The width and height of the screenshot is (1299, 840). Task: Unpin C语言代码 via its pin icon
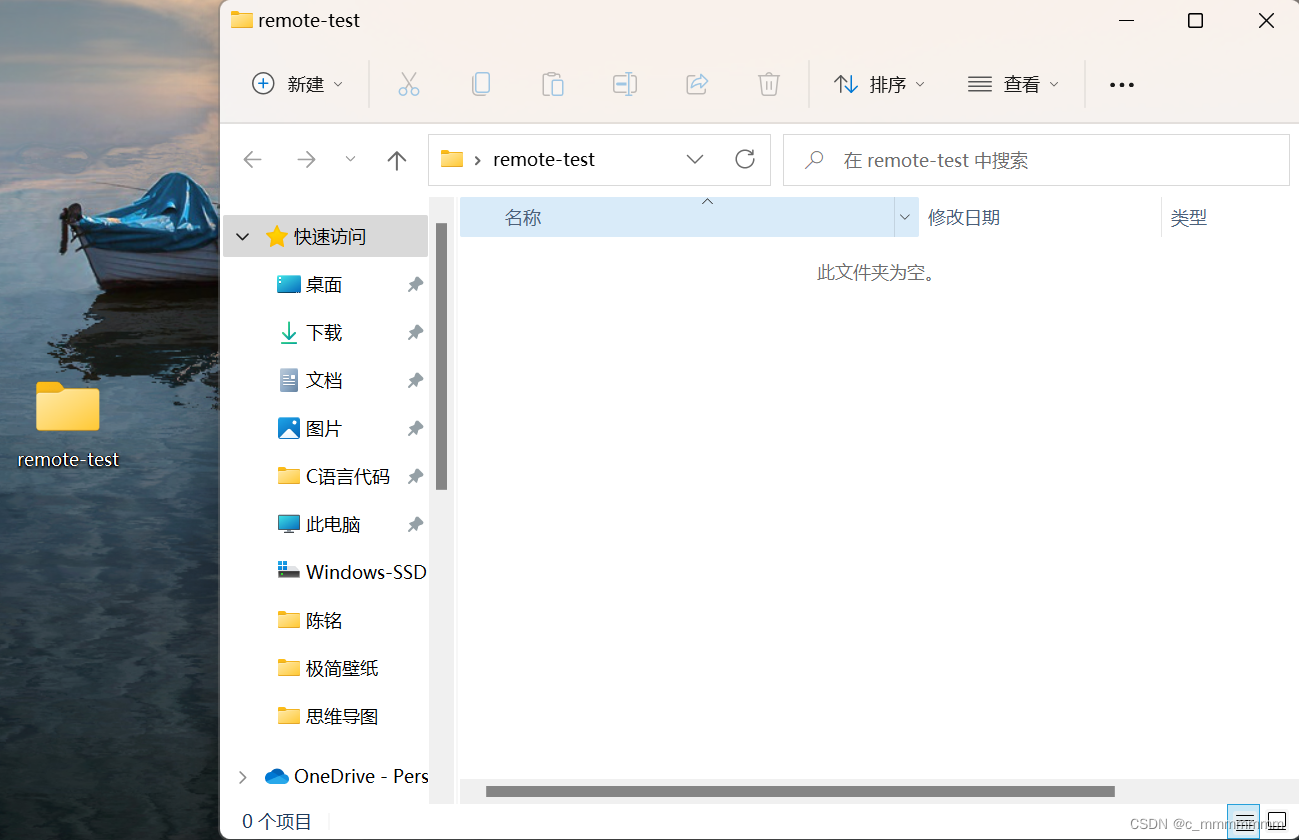(x=415, y=477)
